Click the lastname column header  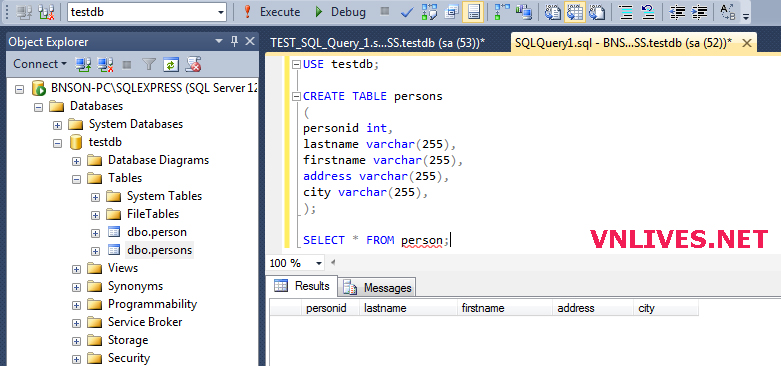(x=408, y=308)
